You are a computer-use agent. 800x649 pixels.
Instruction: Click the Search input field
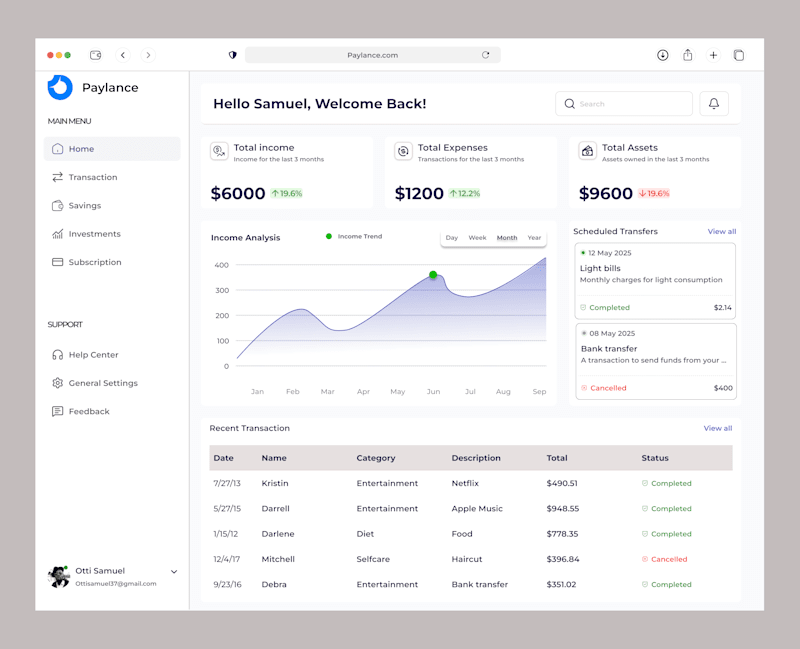tap(623, 104)
